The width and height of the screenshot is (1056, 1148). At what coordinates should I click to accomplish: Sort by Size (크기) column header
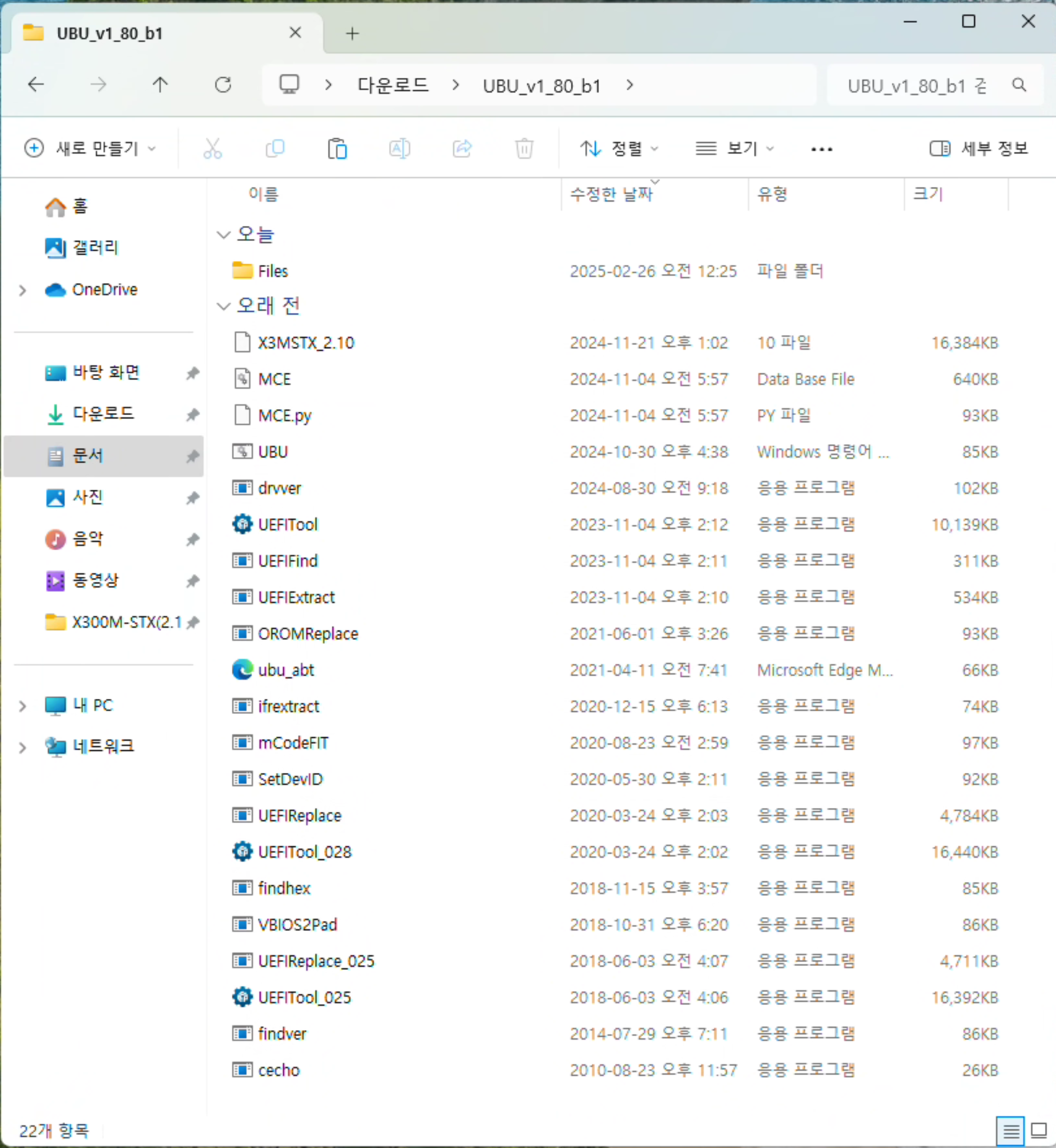tap(928, 193)
